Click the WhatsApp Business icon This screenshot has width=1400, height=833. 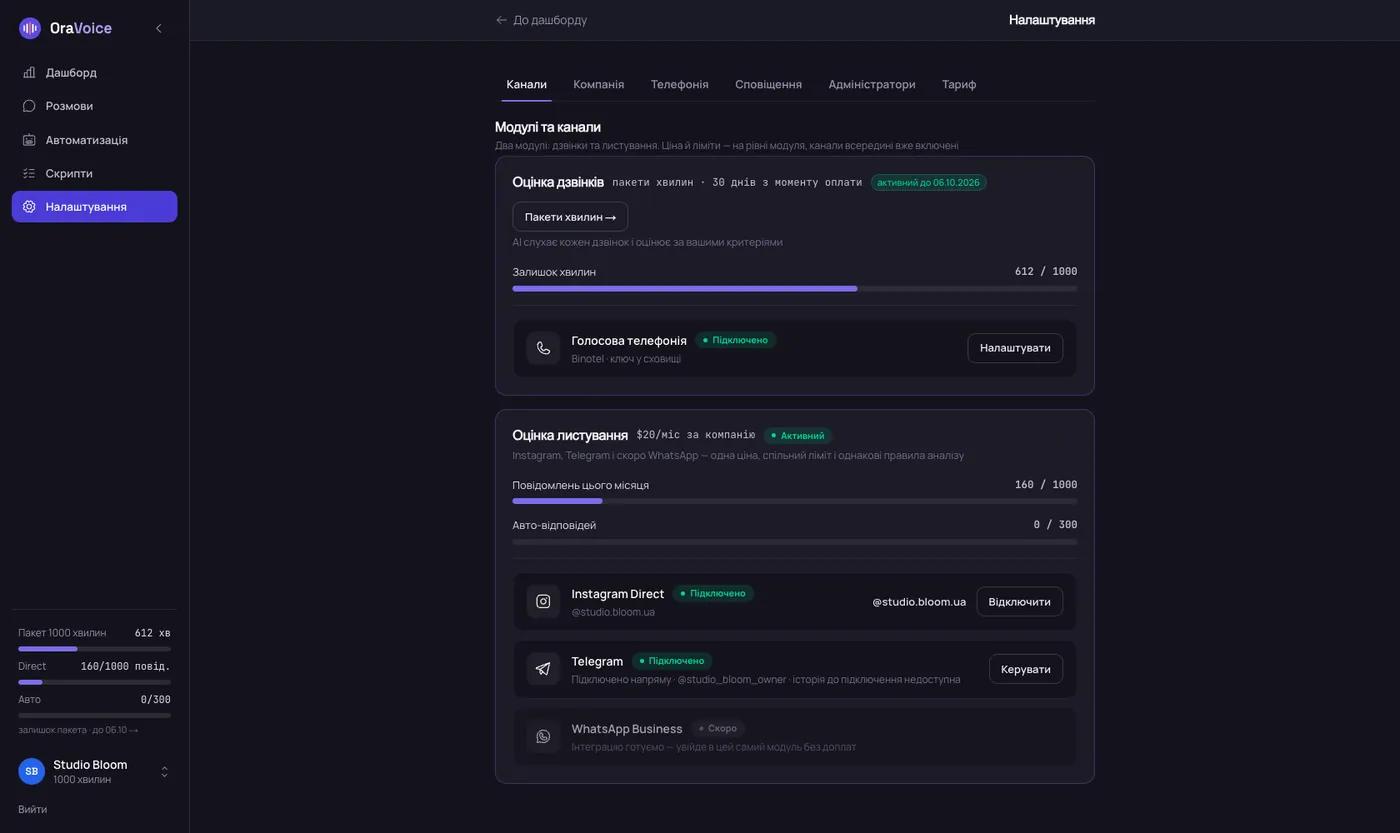coord(543,737)
